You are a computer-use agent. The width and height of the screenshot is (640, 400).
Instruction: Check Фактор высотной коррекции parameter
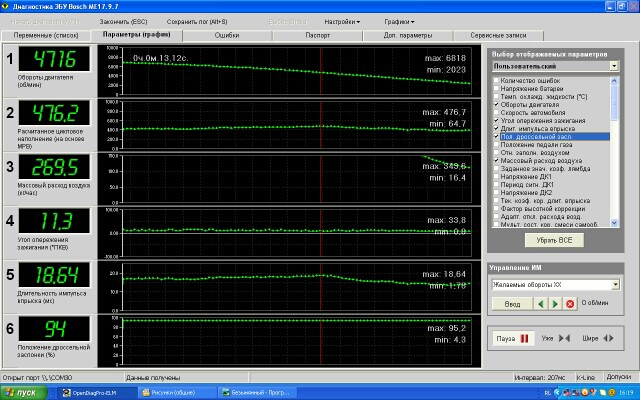pyautogui.click(x=496, y=209)
